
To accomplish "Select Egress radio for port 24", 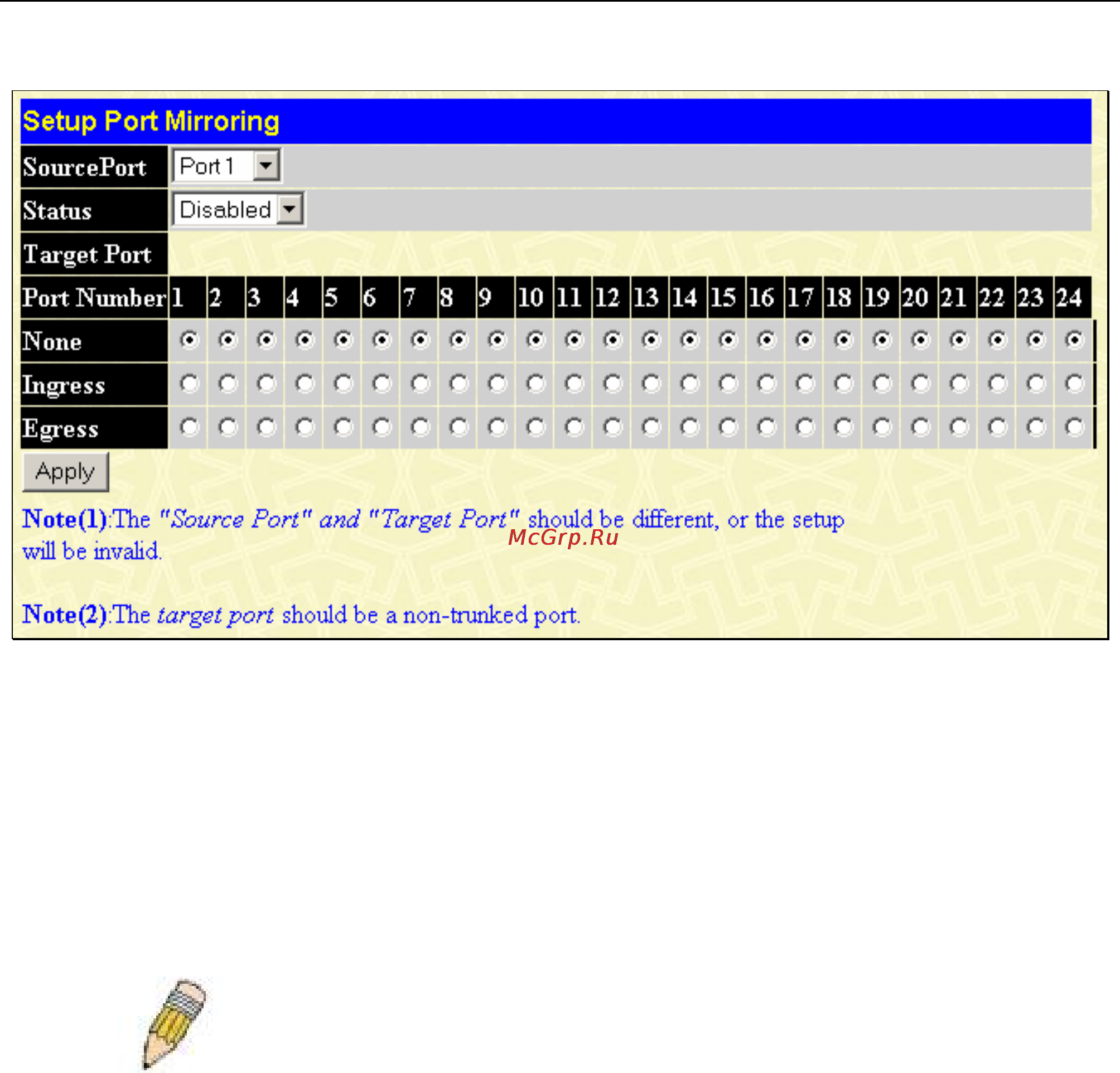I will 1074,427.
